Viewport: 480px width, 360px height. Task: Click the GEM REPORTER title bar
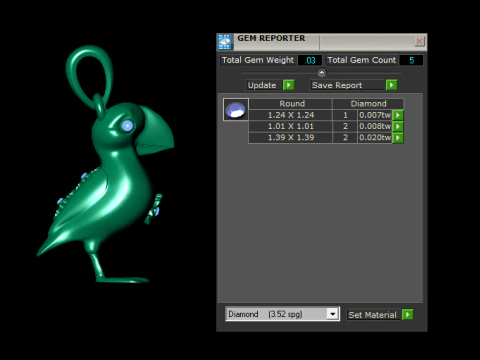321,41
